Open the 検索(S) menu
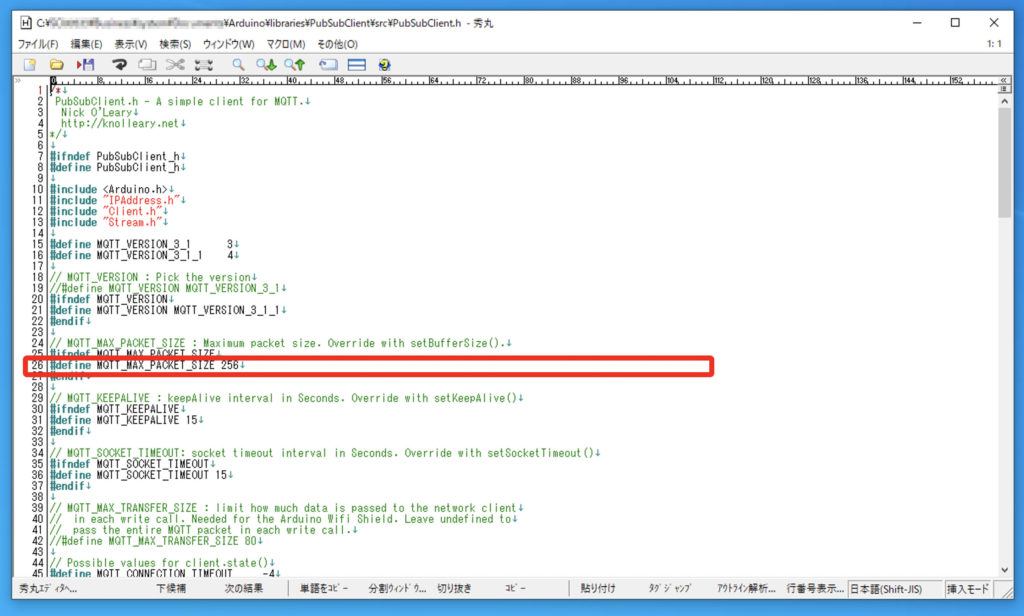 [175, 44]
